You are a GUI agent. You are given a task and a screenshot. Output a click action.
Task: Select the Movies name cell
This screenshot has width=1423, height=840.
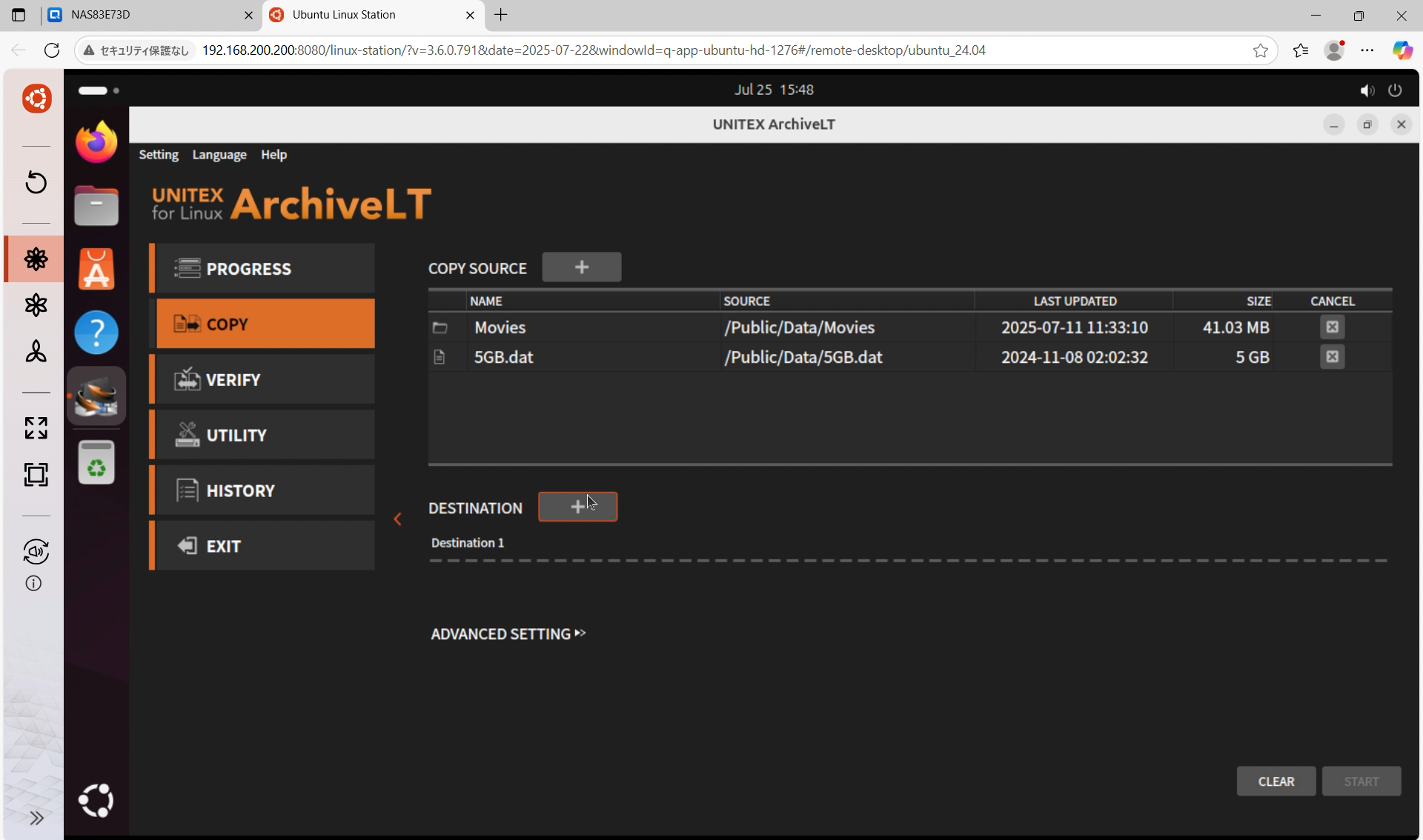pyautogui.click(x=500, y=327)
